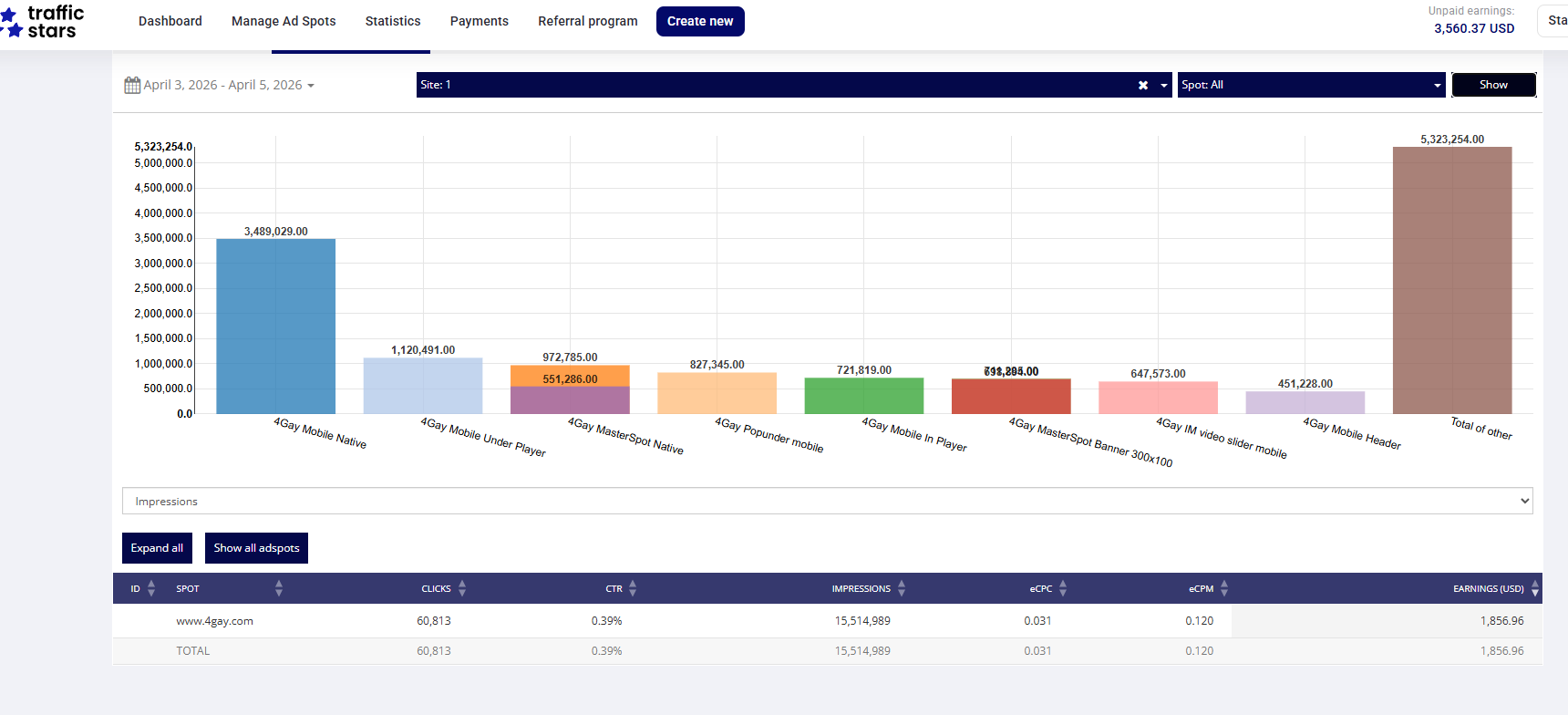
Task: Sort by CLICKS column sort icon
Action: click(x=462, y=588)
